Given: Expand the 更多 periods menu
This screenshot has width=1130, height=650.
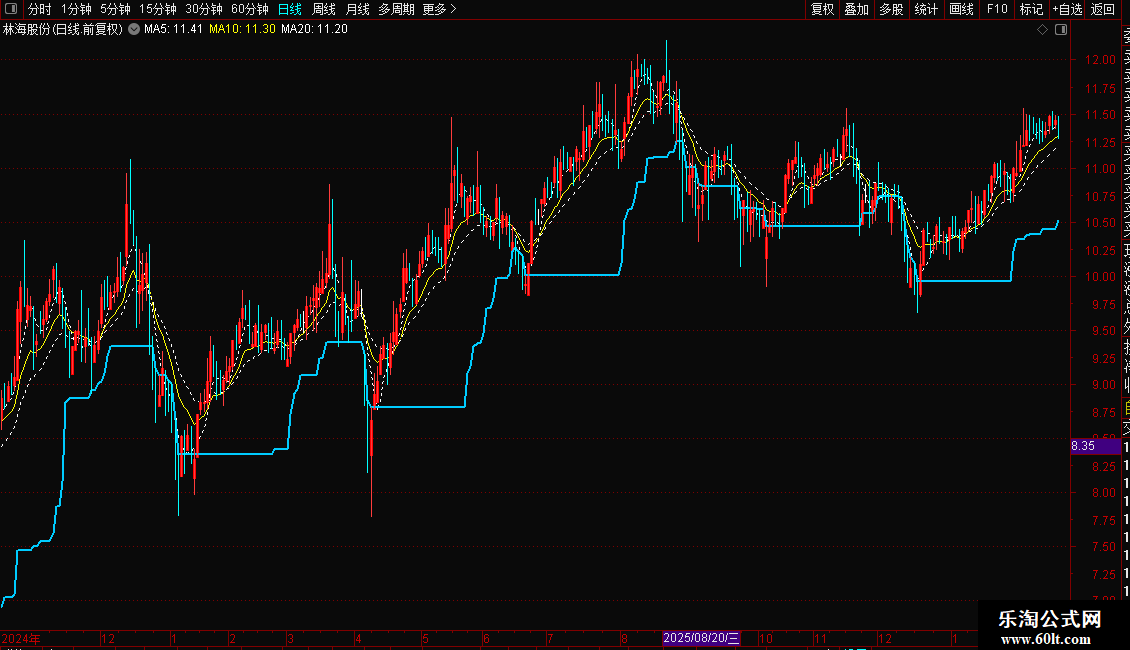Looking at the screenshot, I should (440, 9).
